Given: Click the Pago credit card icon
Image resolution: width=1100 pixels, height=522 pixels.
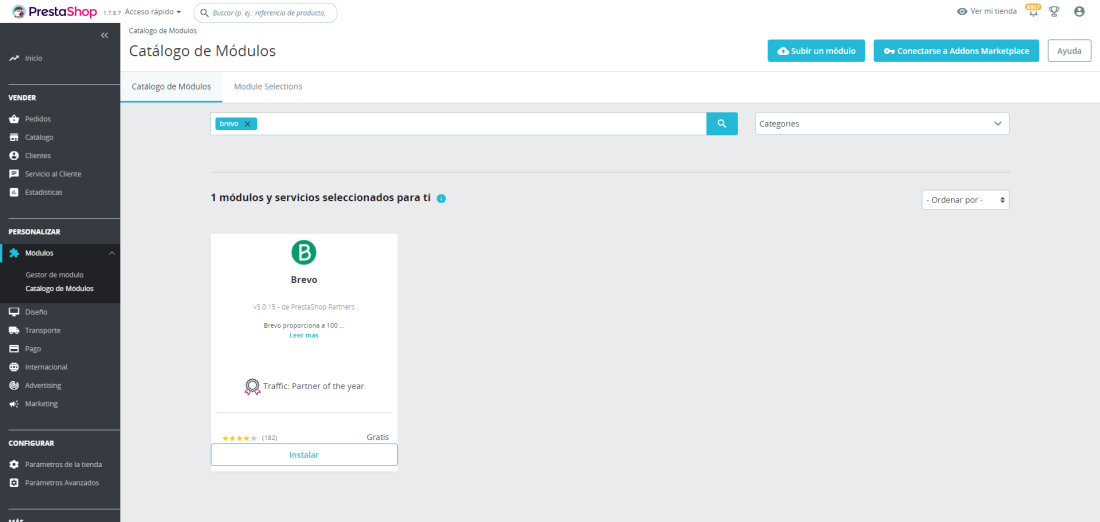Looking at the screenshot, I should pyautogui.click(x=14, y=349).
